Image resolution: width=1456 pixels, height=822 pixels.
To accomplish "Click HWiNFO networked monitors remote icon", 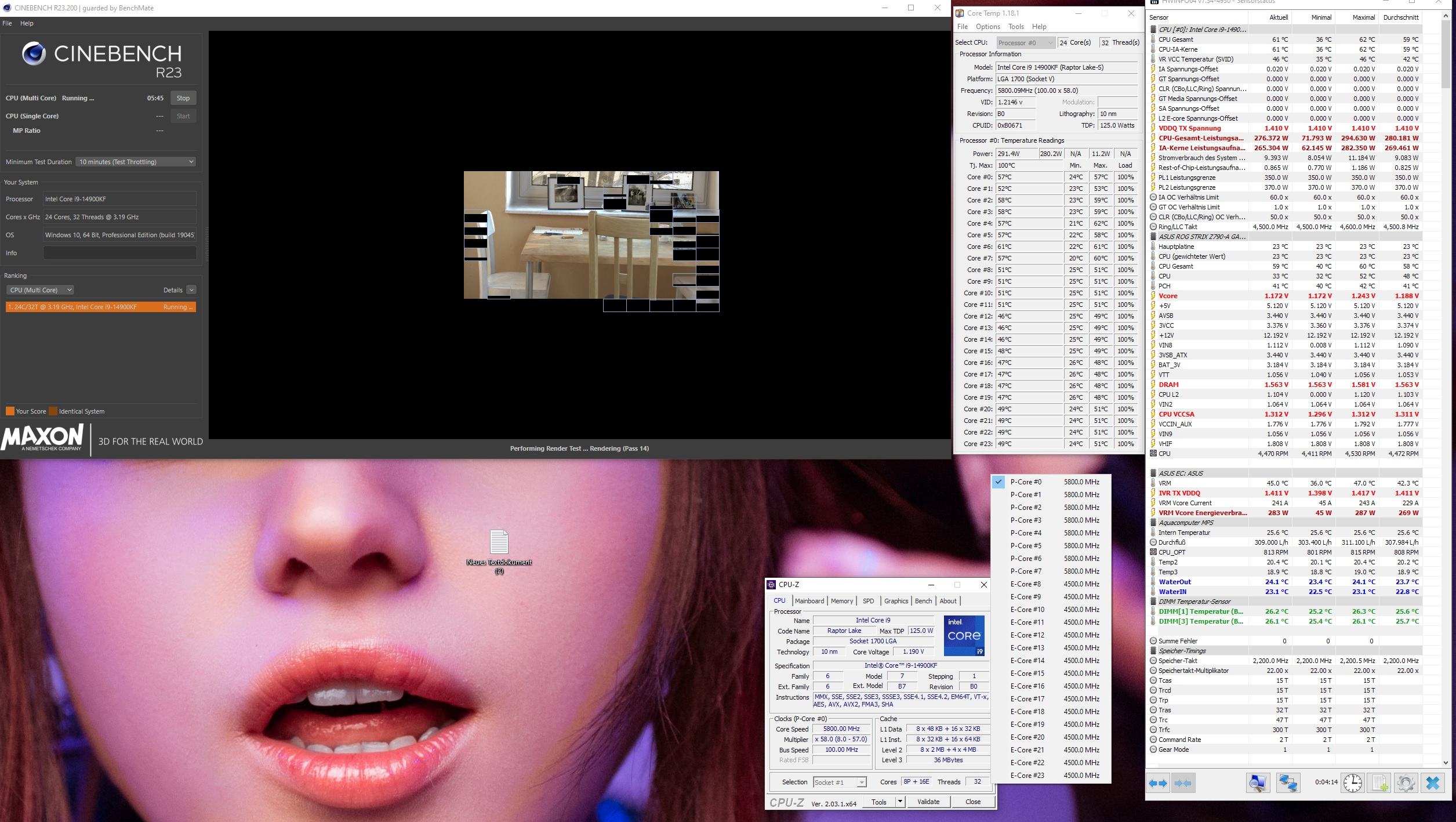I will click(1288, 783).
